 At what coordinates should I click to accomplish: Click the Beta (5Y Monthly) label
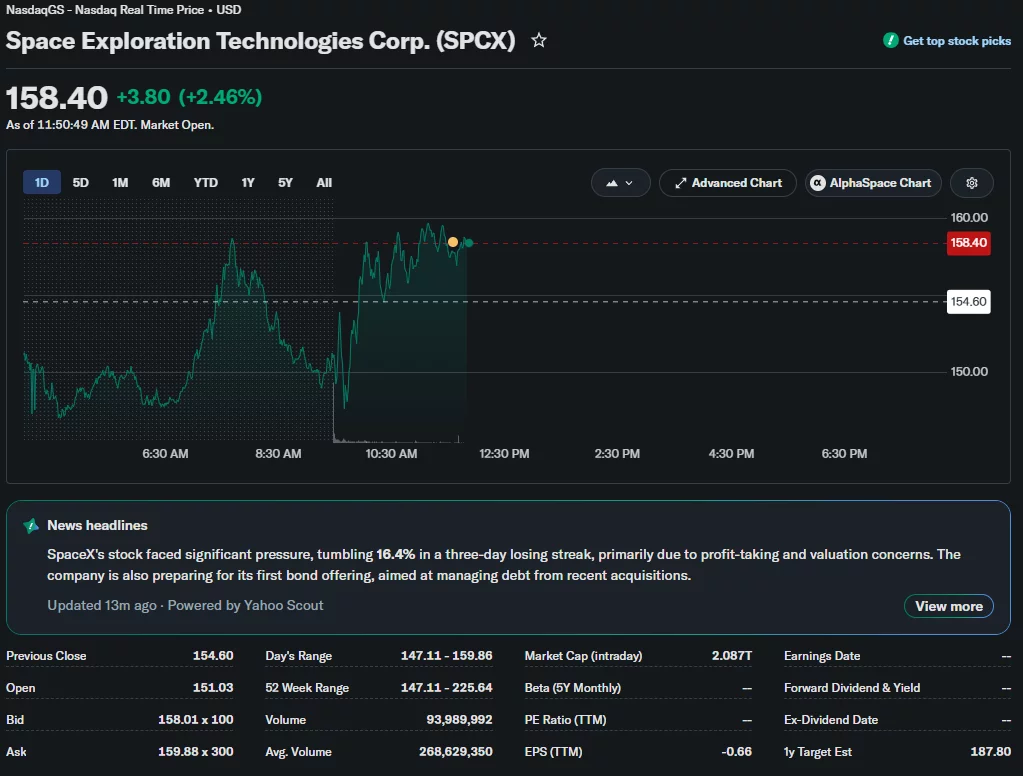point(573,688)
